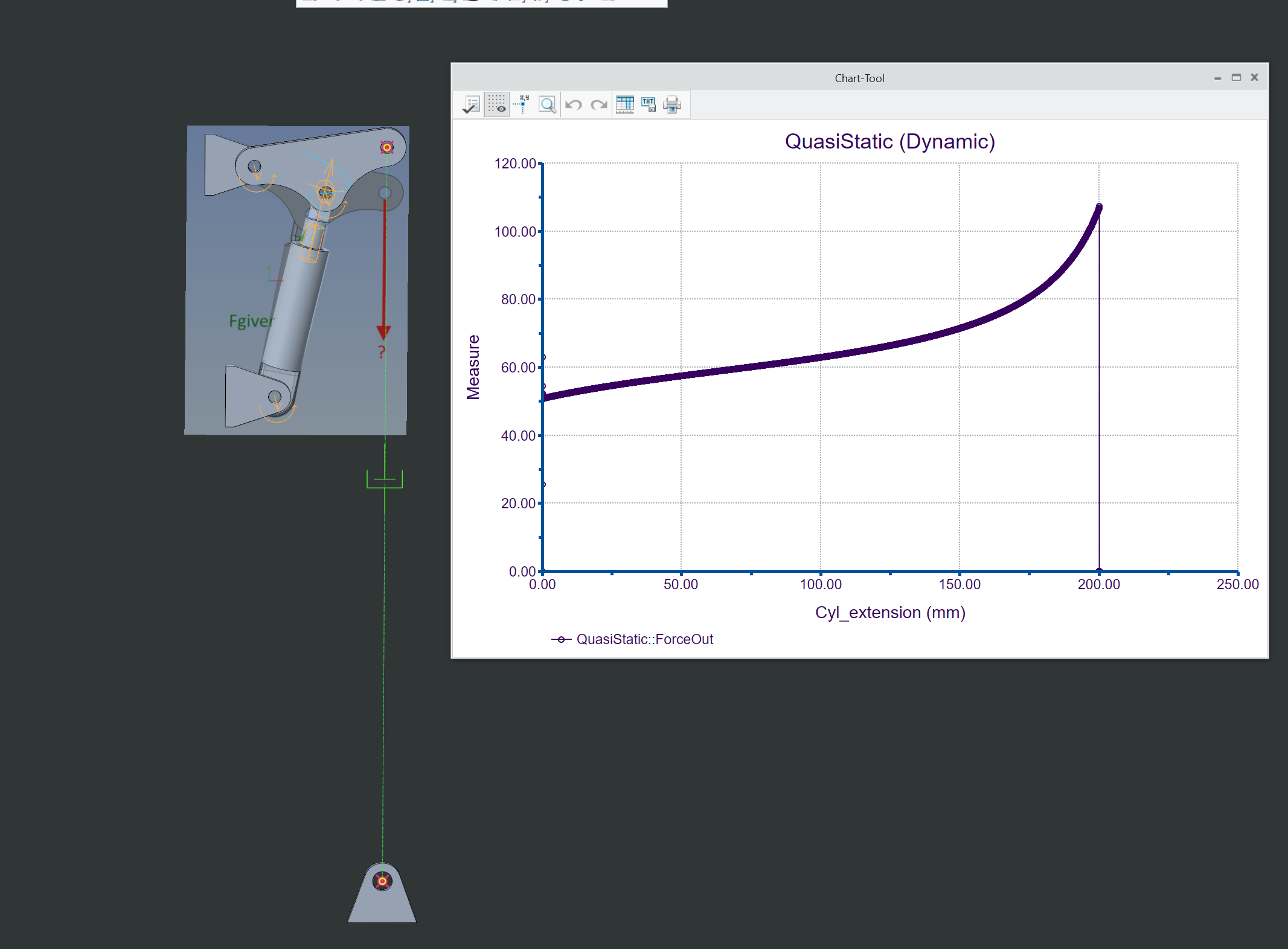Click the grid-with-eye toolbar toggle
This screenshot has height=949, width=1288.
[496, 104]
